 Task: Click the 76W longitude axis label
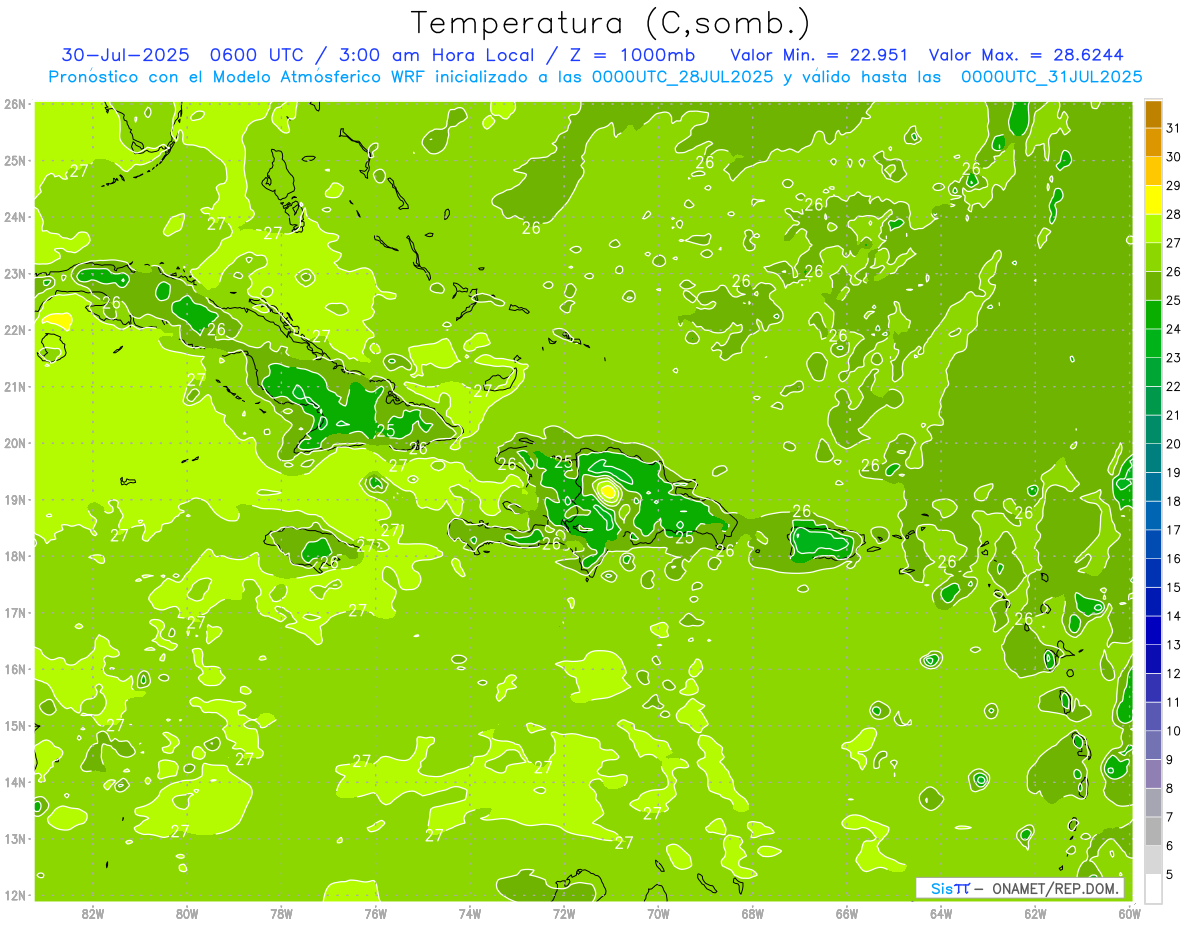point(376,913)
